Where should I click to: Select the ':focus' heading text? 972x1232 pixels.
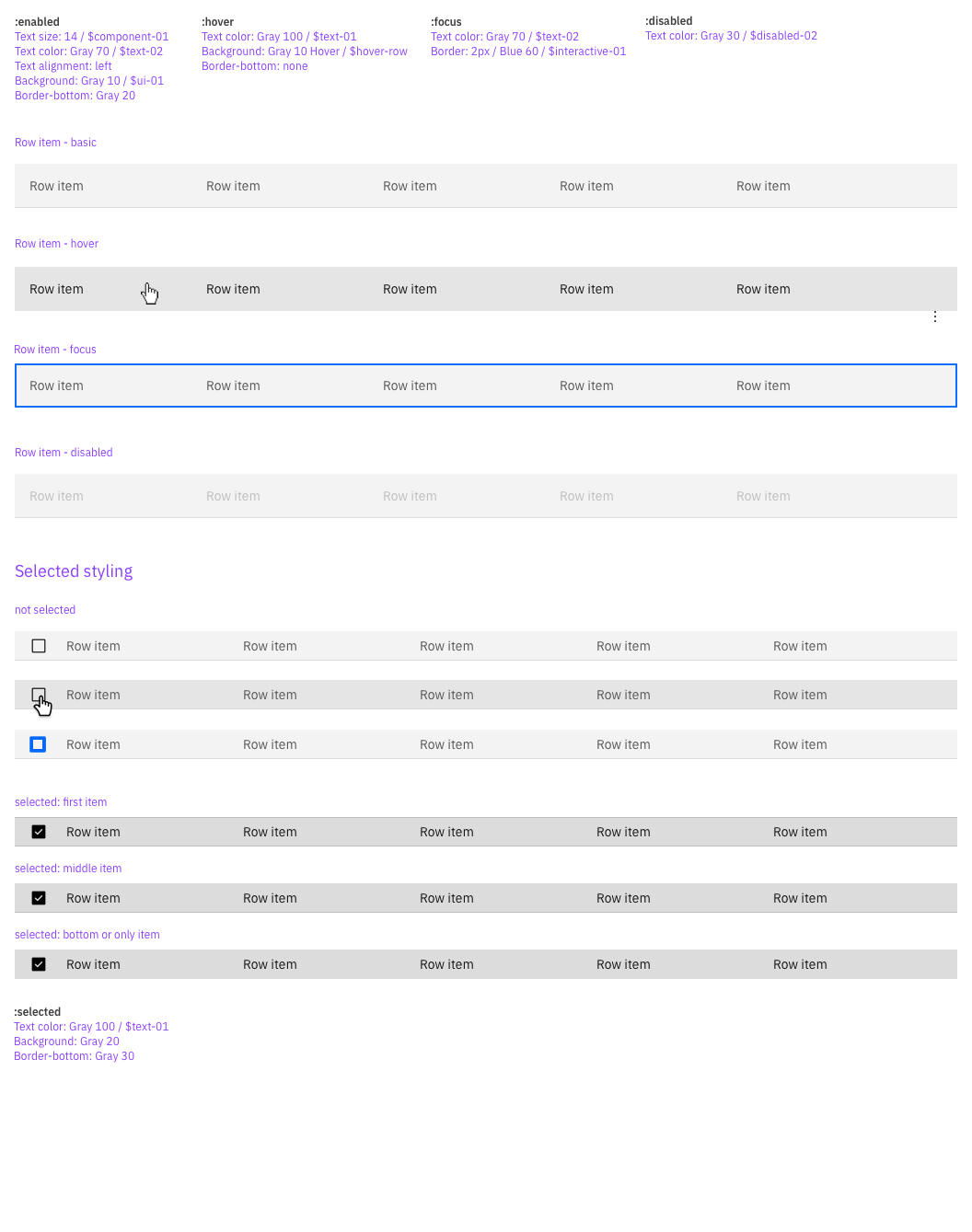pyautogui.click(x=446, y=22)
